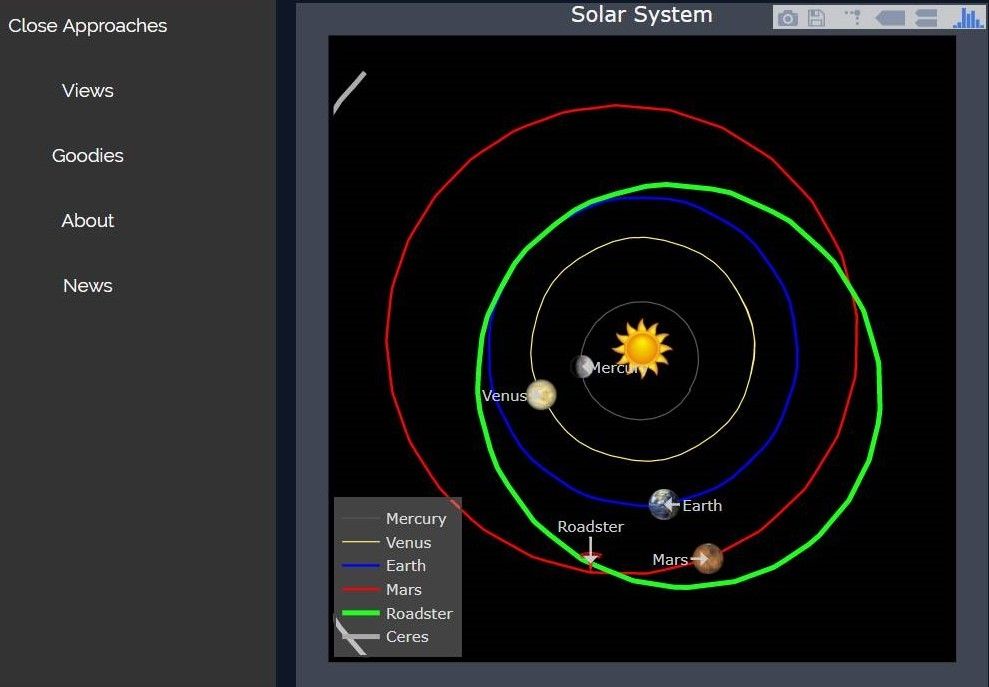Select Views in the sidebar
Screen dimensions: 989x687
[x=87, y=90]
